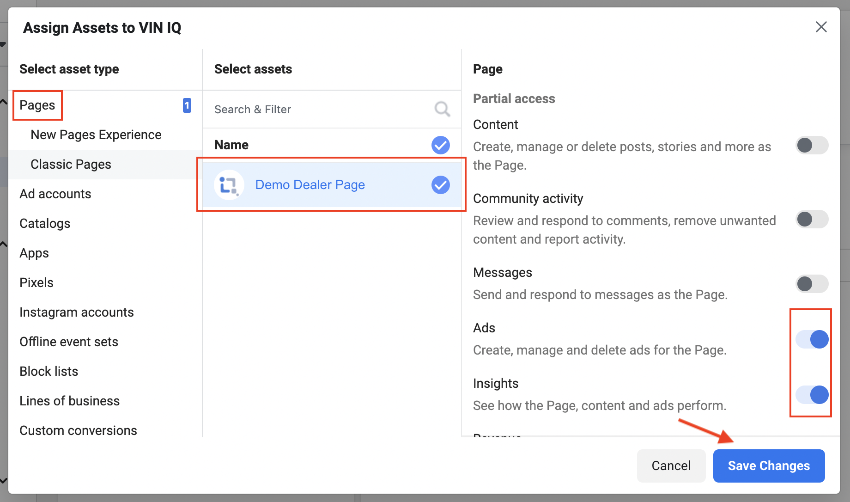Click the Search & Filter field
This screenshot has height=502, width=850.
click(x=332, y=109)
